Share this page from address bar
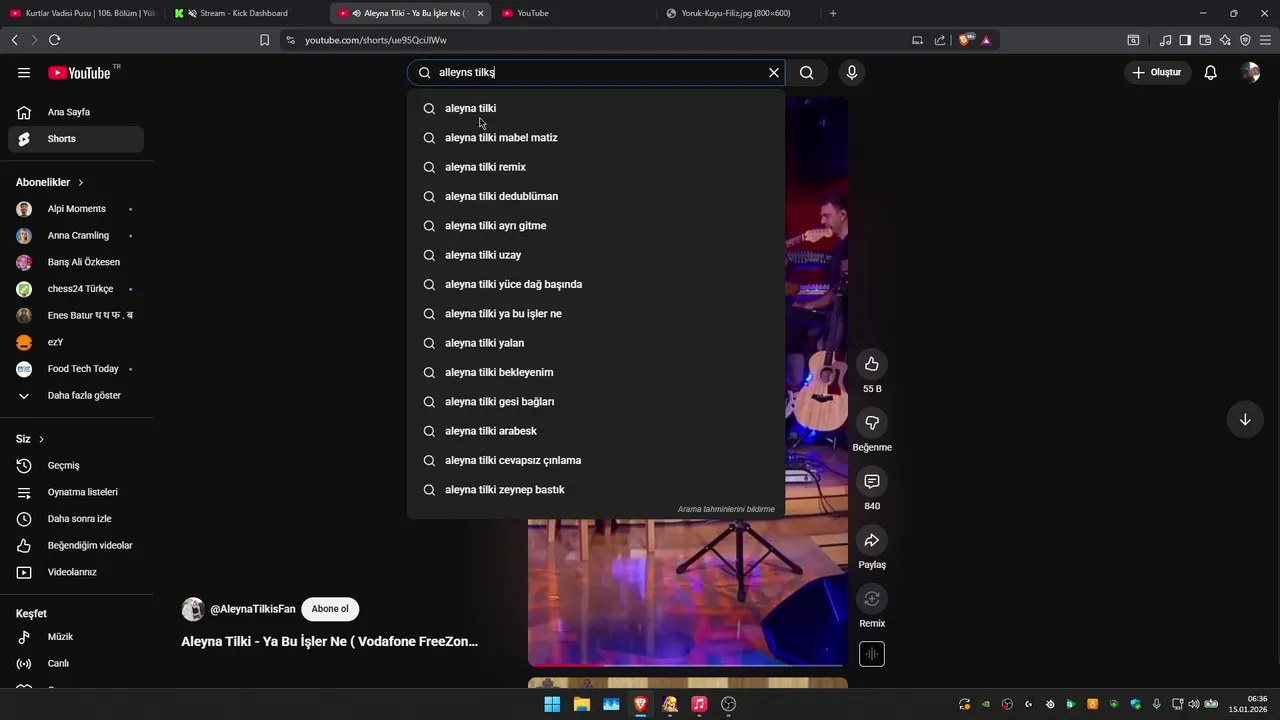The height and width of the screenshot is (720, 1280). pyautogui.click(x=940, y=40)
